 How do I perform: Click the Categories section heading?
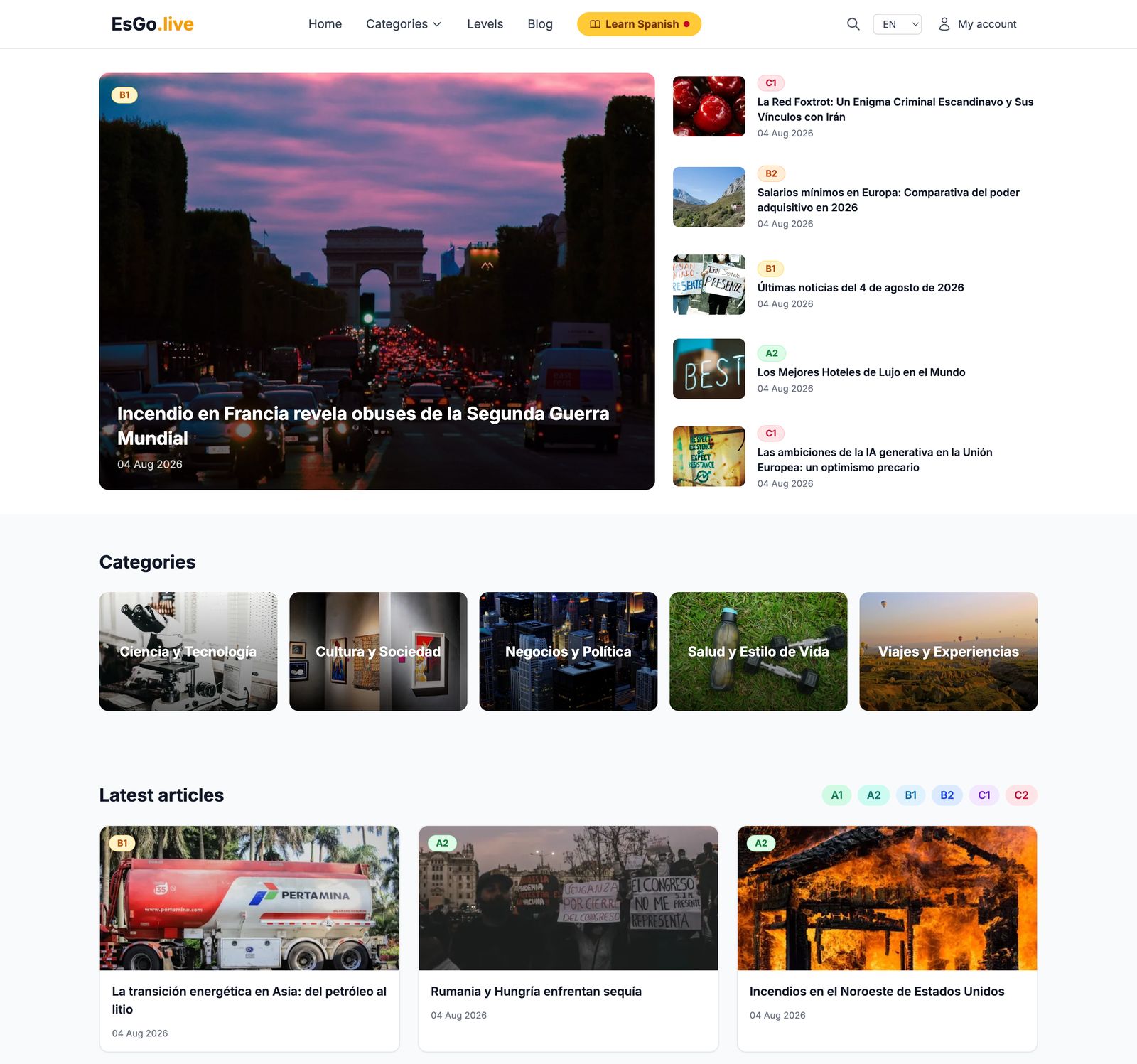147,562
